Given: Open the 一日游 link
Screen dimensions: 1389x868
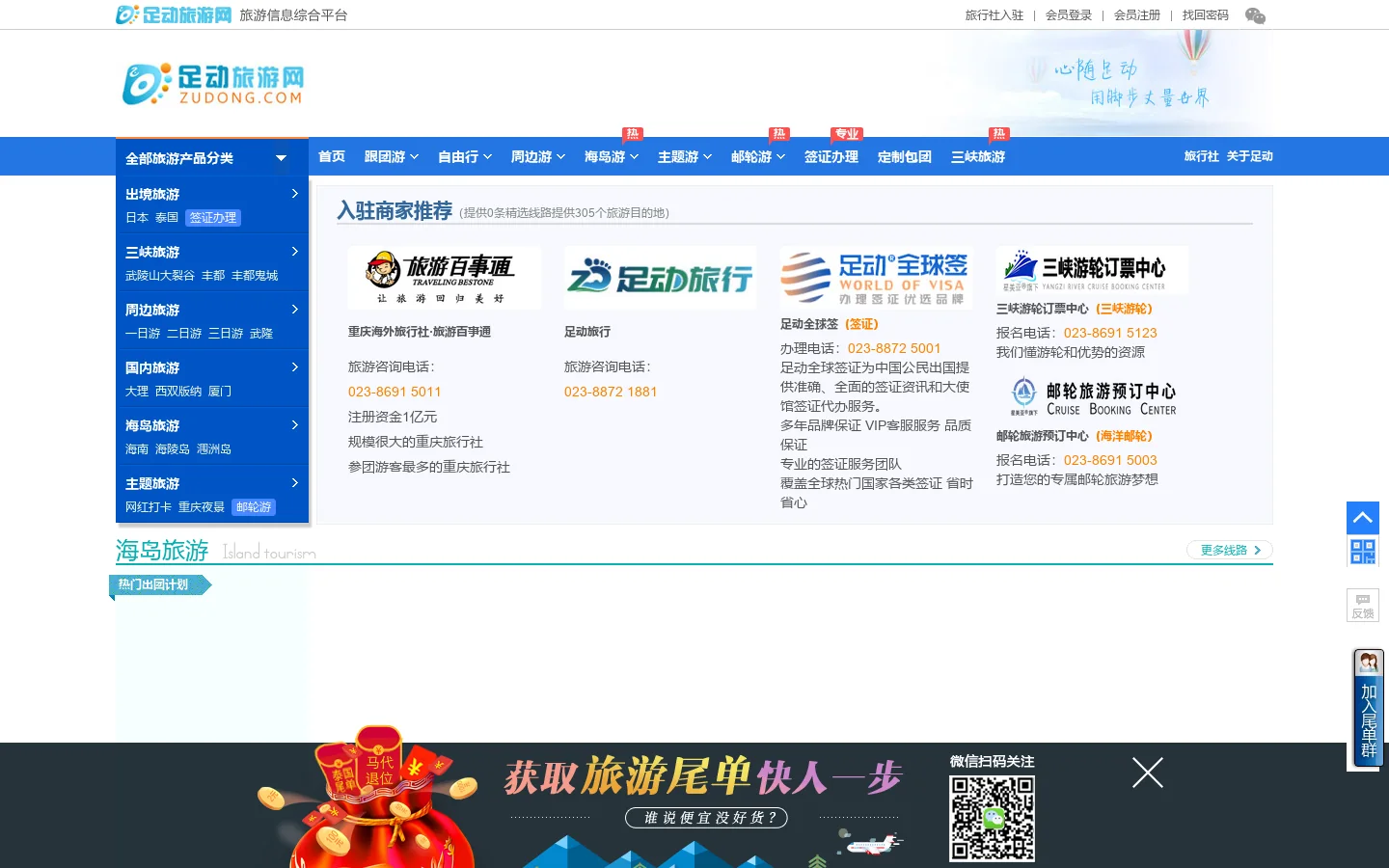Looking at the screenshot, I should pos(143,334).
